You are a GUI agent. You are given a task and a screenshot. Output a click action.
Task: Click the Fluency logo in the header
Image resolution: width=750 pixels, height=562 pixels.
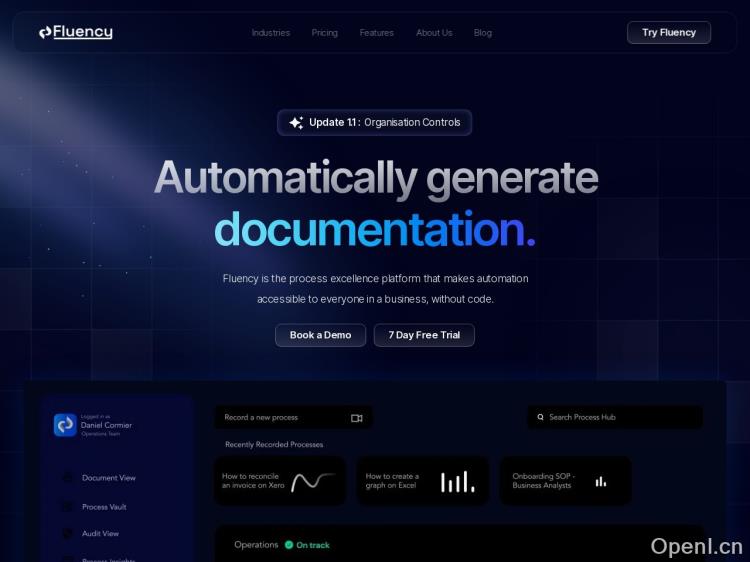[76, 32]
